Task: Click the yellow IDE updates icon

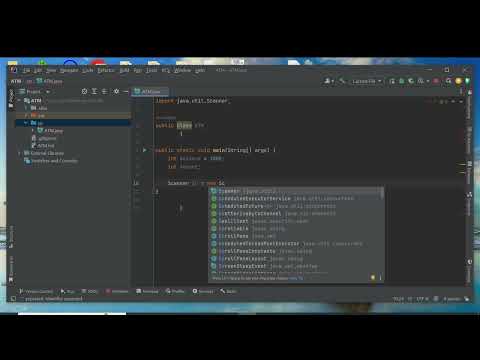Action: point(459,81)
